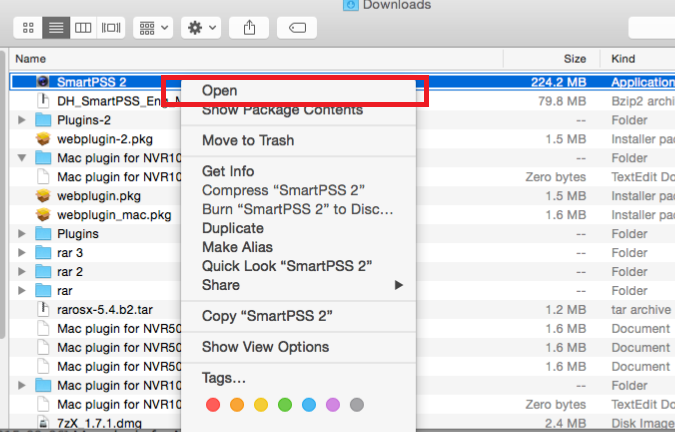Expand the rar folder
Viewport: 675px width, 432px height.
click(22, 290)
